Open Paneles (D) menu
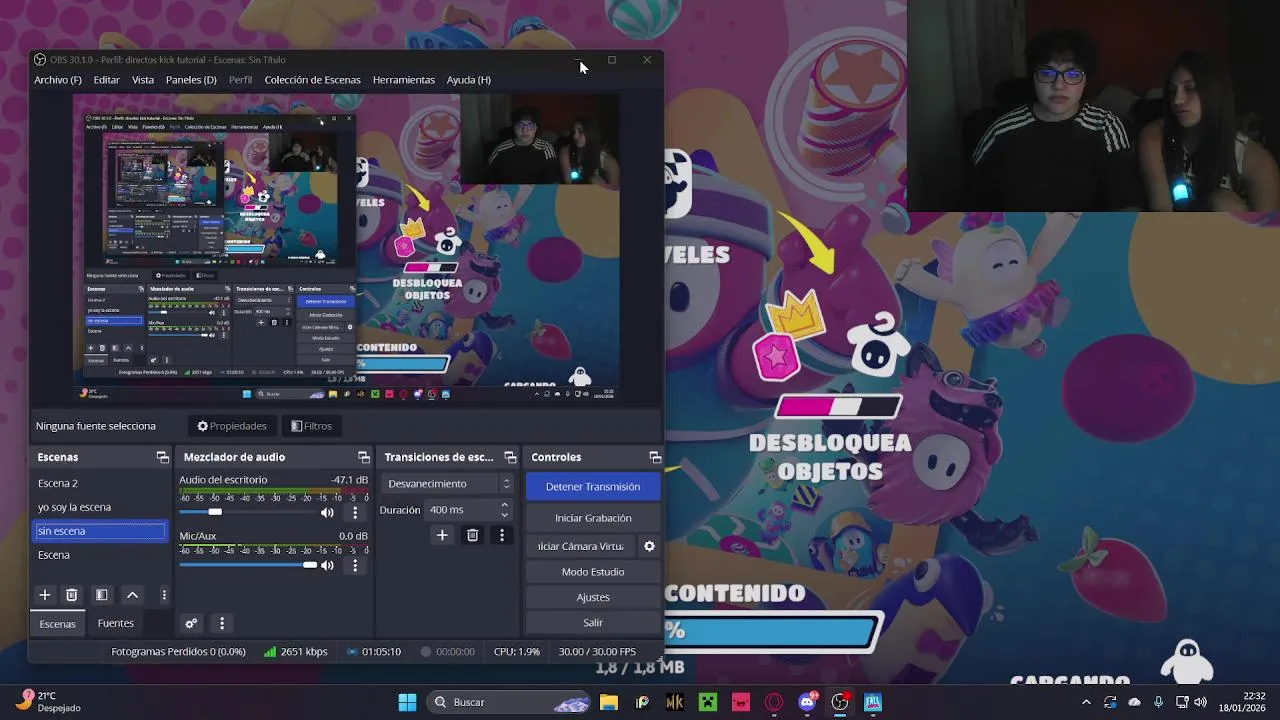The image size is (1280, 720). tap(191, 80)
